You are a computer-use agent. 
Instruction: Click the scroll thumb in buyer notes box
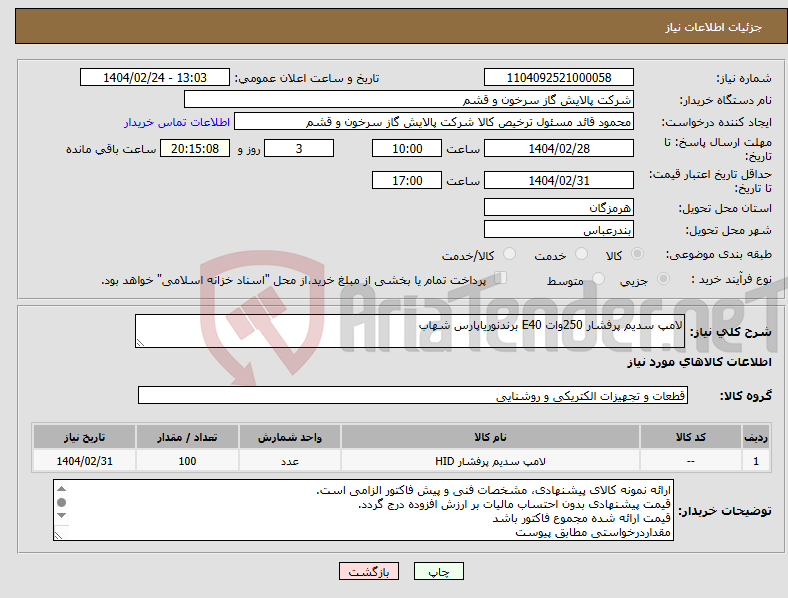[61, 502]
